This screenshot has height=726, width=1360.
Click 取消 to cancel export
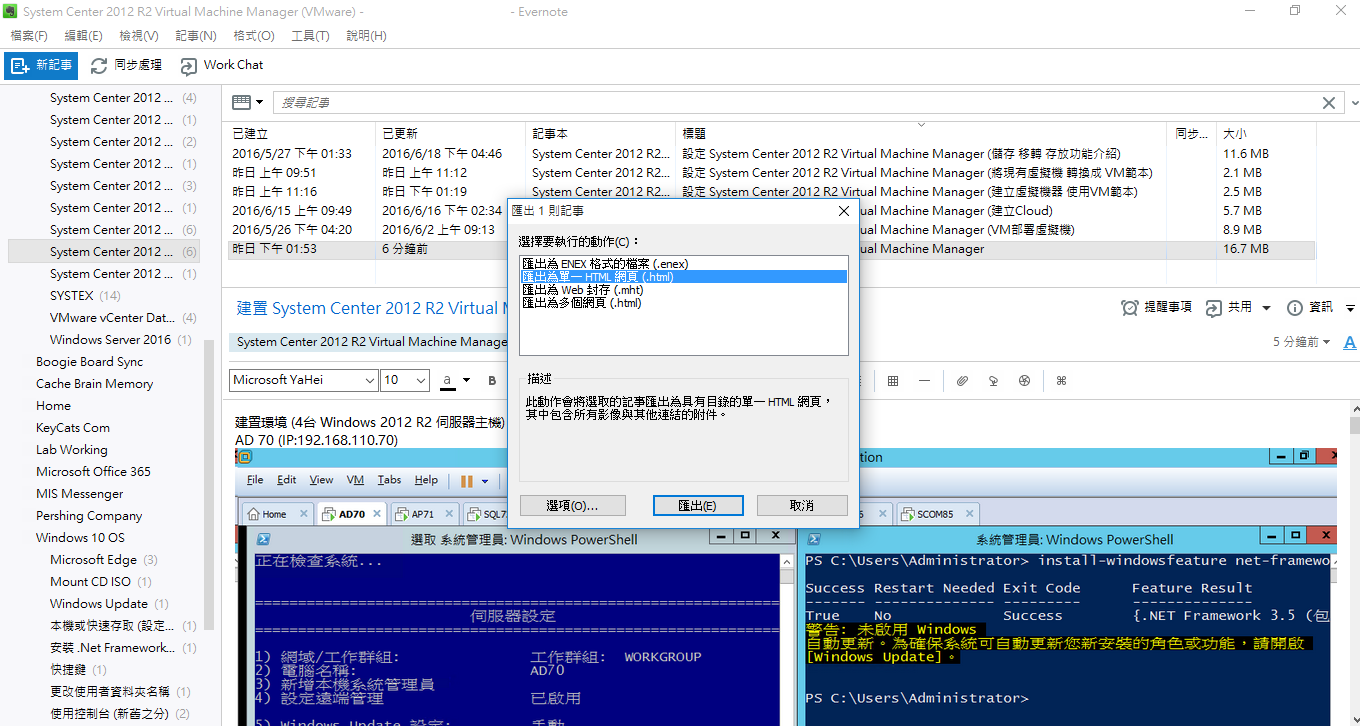coord(802,506)
